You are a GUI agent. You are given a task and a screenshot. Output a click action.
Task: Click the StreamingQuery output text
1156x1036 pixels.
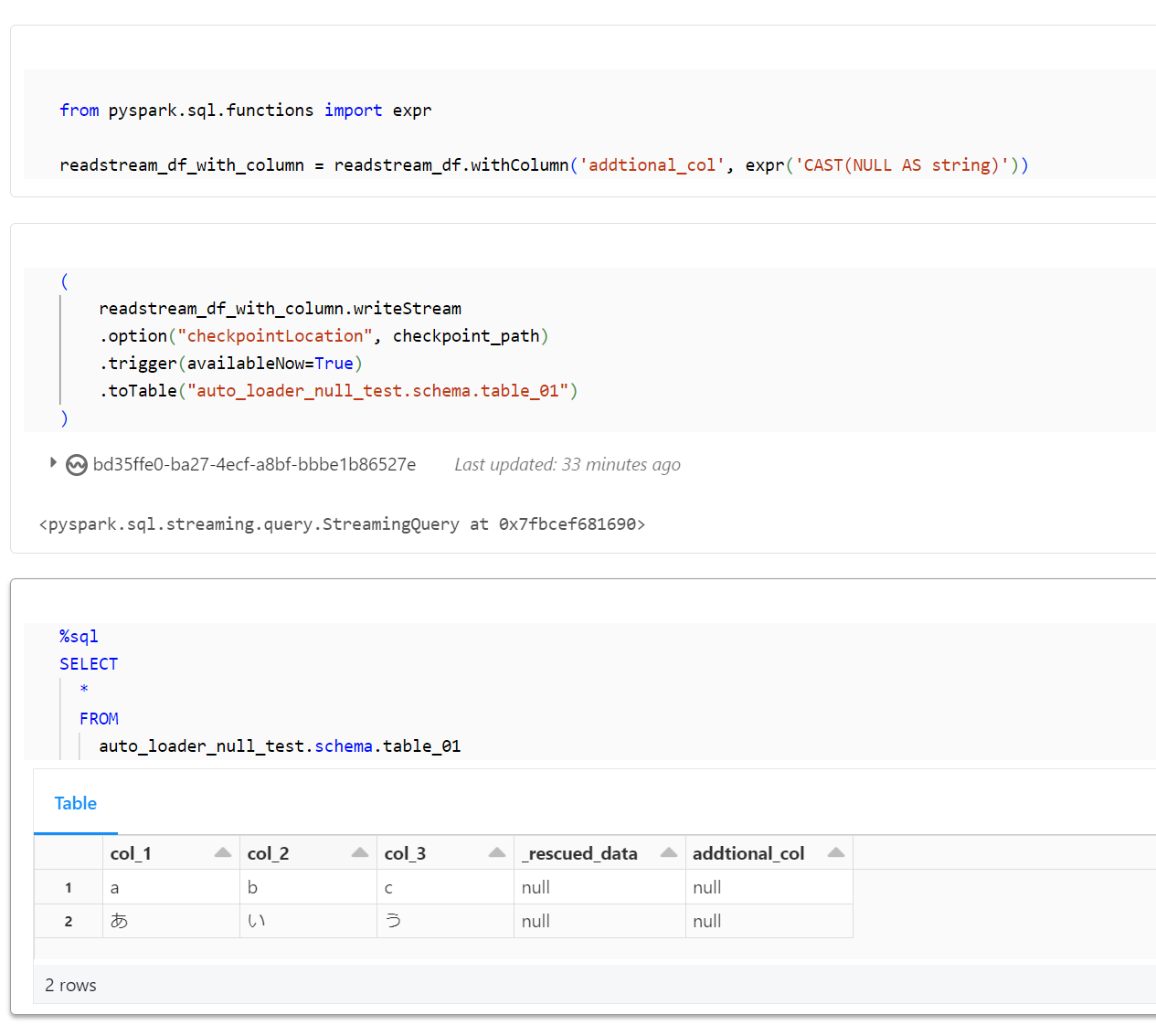tap(342, 524)
